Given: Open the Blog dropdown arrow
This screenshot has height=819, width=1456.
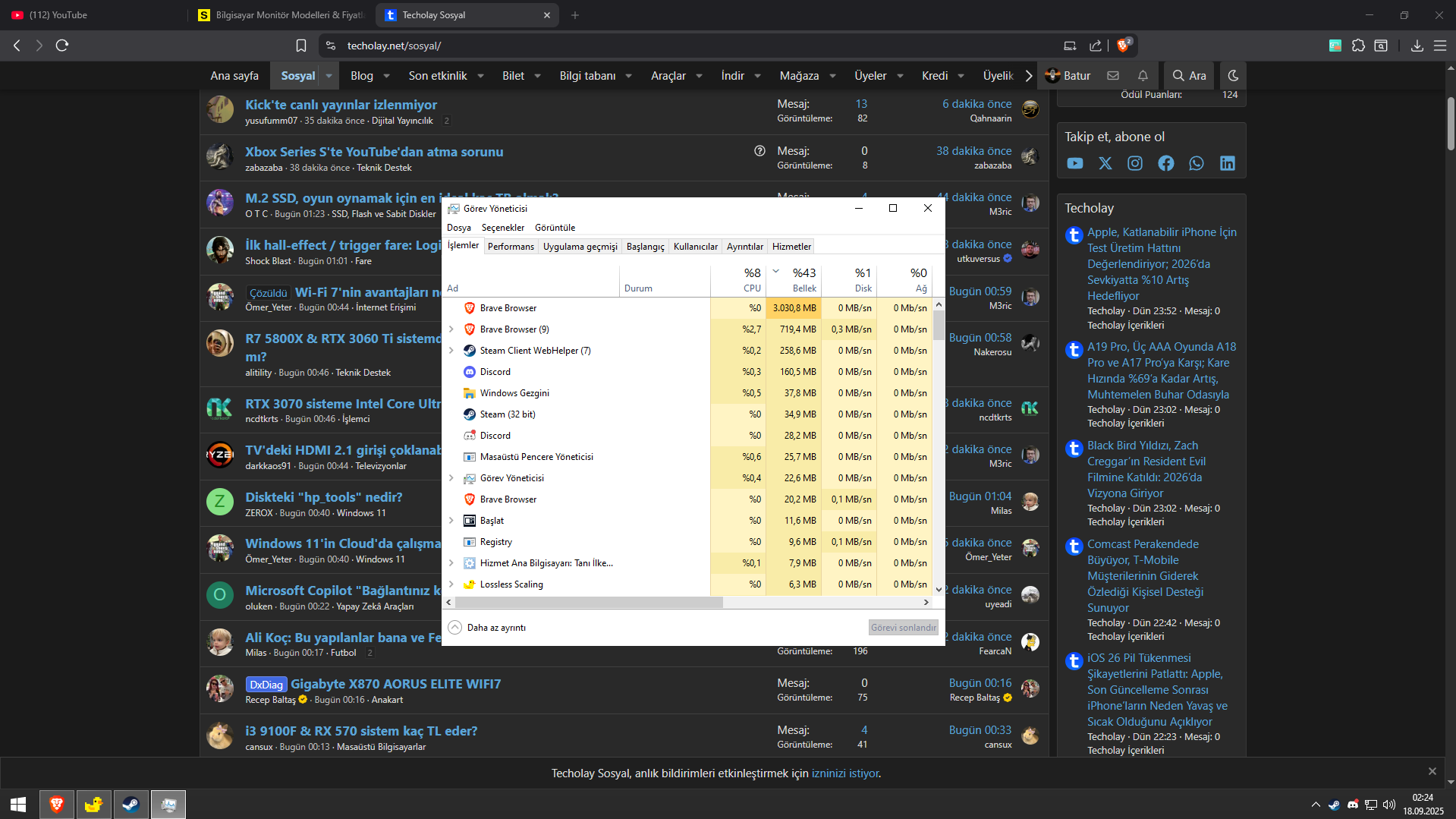Looking at the screenshot, I should [386, 76].
